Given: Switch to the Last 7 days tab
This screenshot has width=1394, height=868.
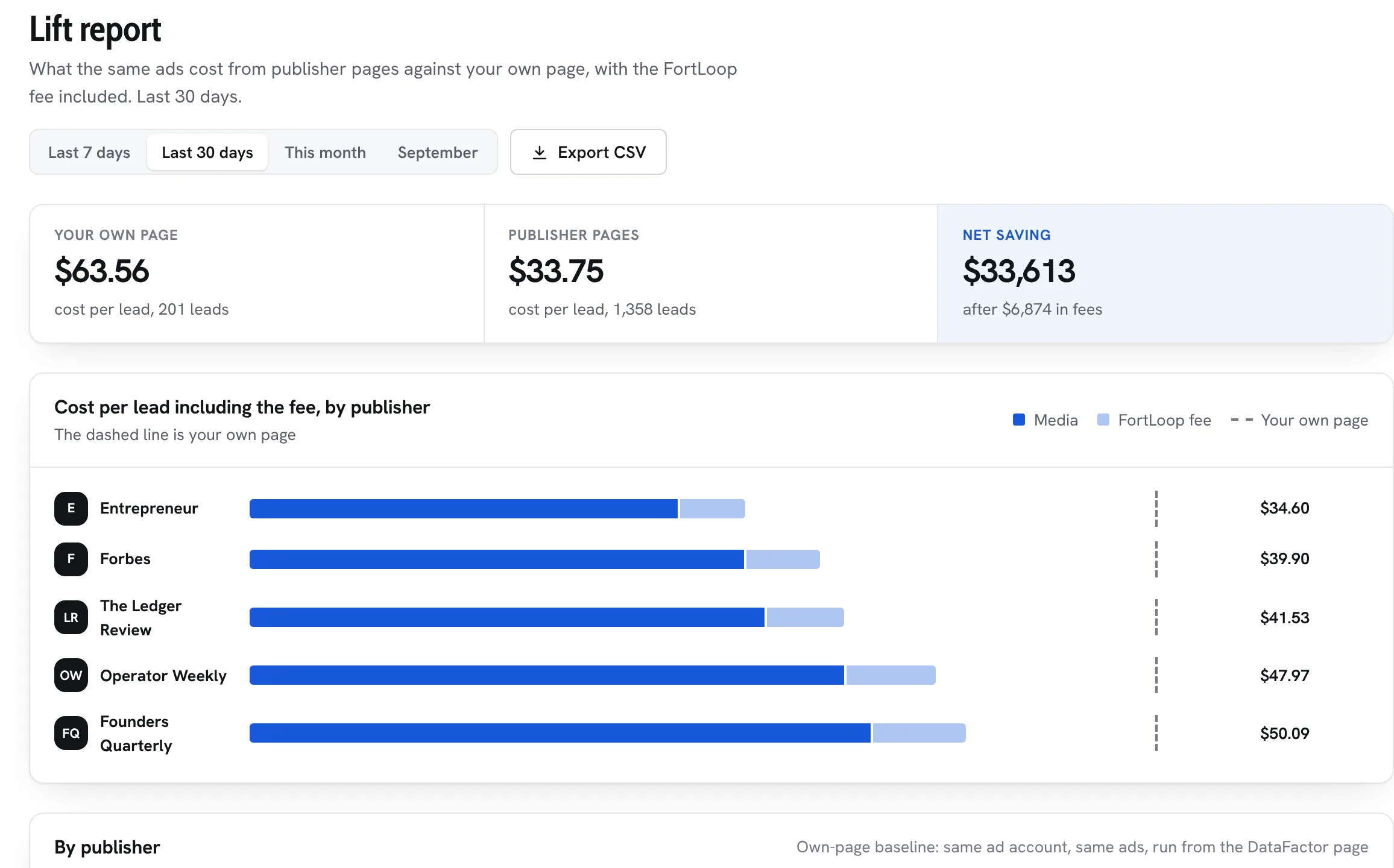Looking at the screenshot, I should tap(89, 153).
